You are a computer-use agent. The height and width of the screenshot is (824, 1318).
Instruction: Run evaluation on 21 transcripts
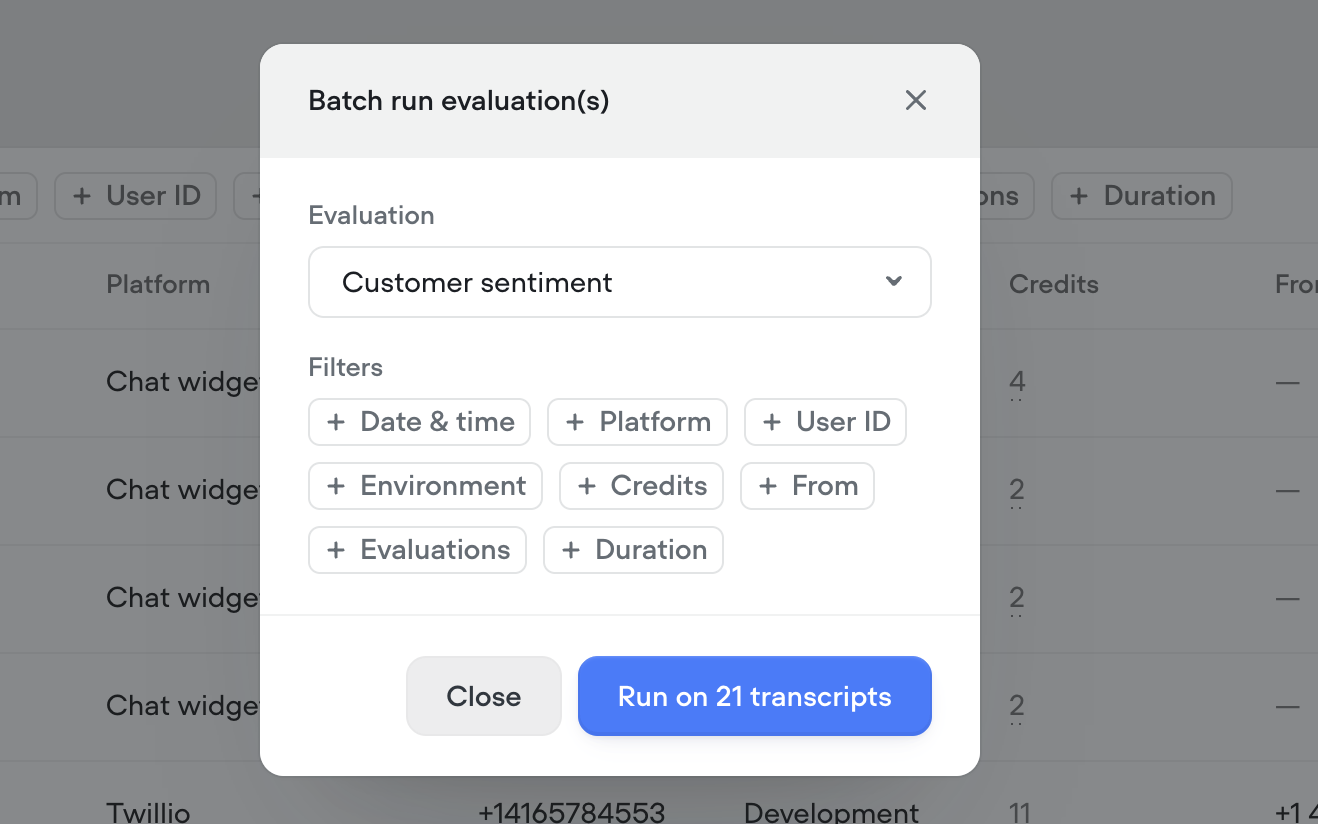tap(754, 696)
